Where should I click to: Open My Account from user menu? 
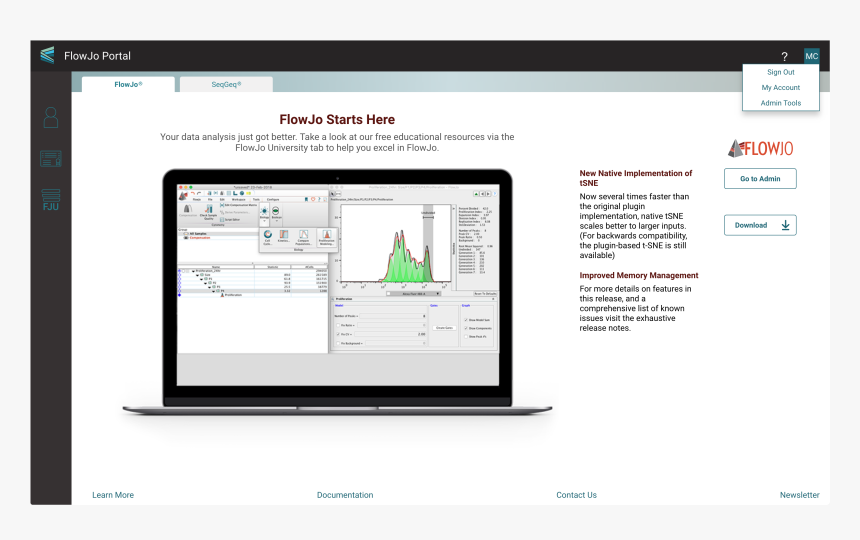tap(781, 88)
